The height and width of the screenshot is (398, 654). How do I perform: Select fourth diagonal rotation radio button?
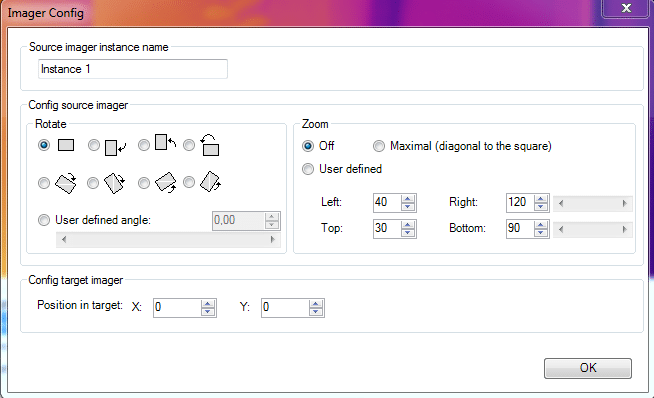189,182
